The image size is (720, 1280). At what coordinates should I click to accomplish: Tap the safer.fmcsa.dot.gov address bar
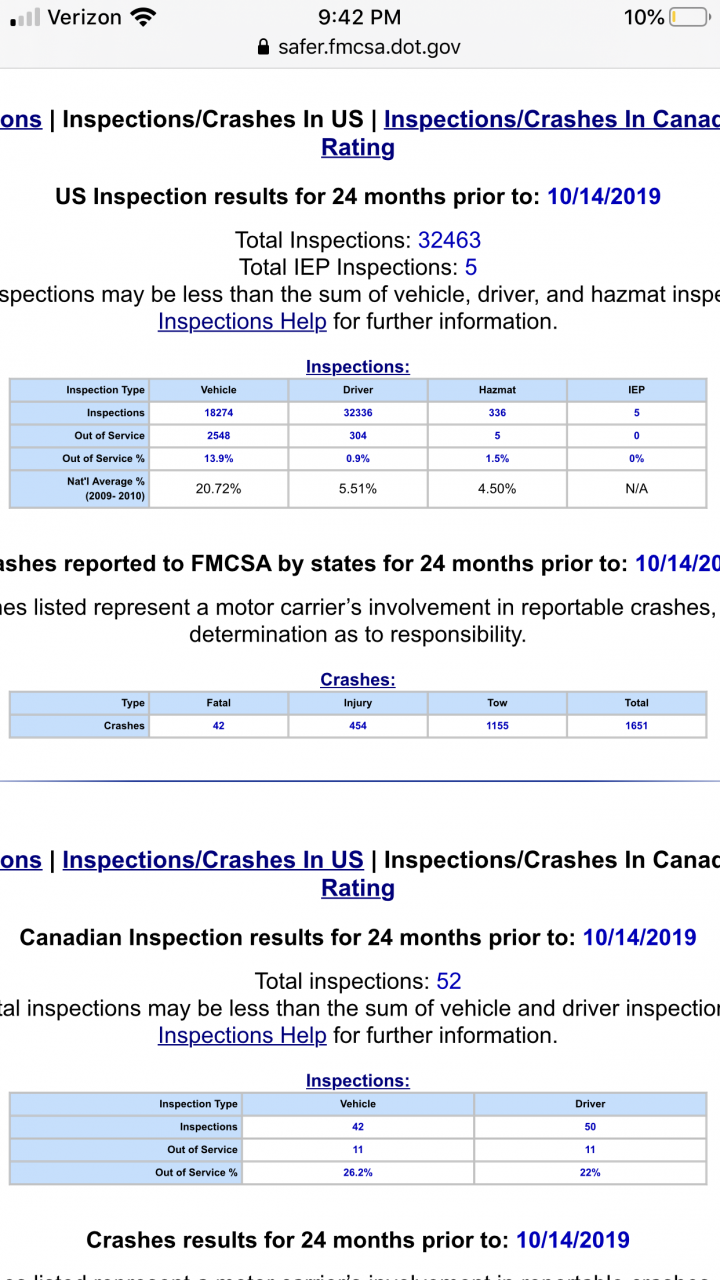369,47
